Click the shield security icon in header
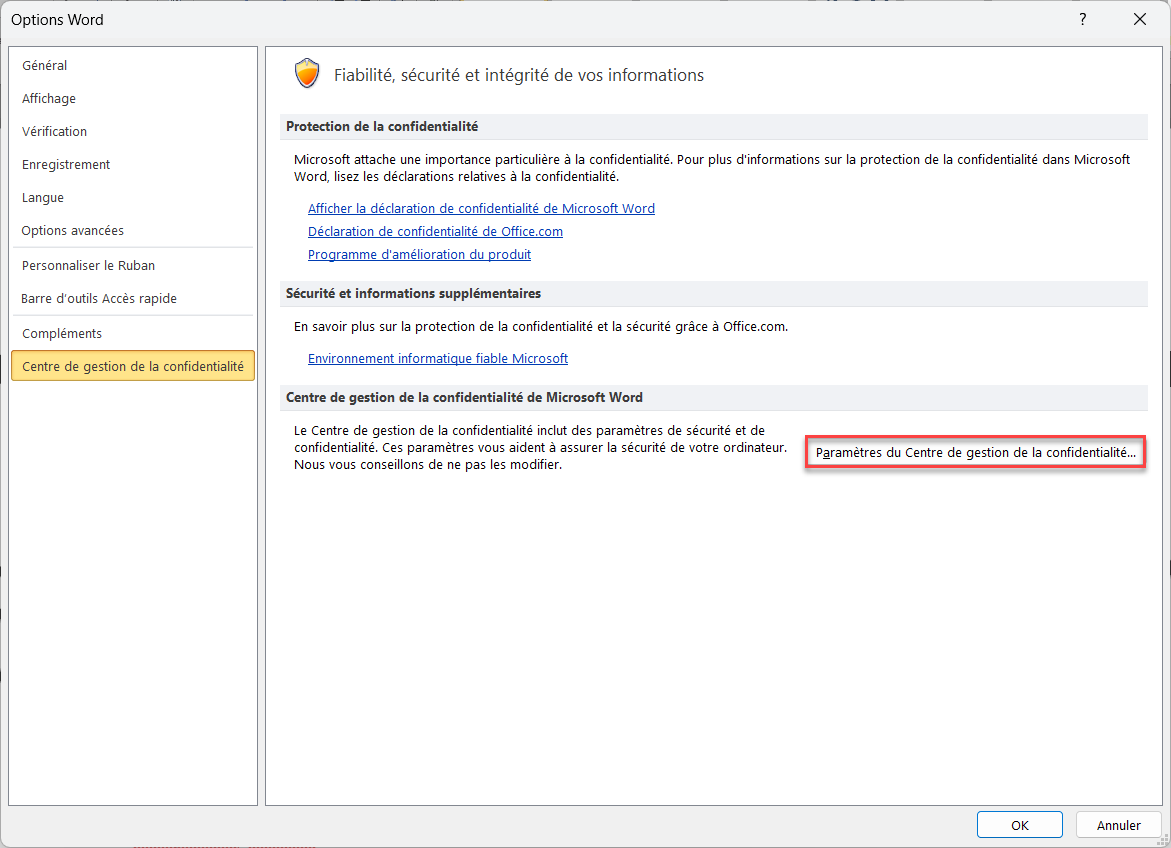The image size is (1171, 848). coord(306,74)
